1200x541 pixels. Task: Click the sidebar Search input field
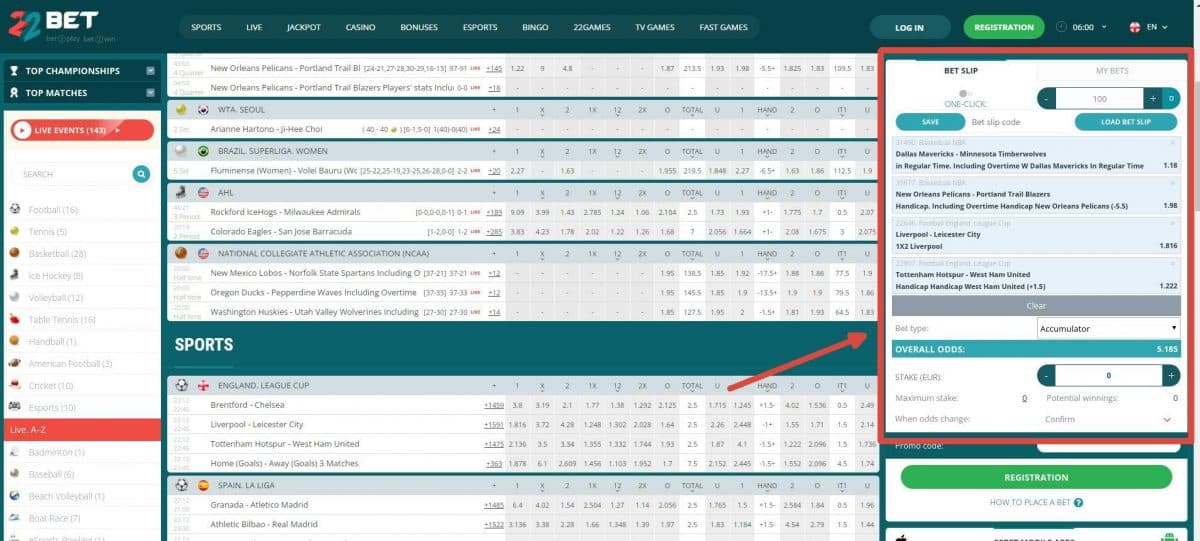tap(74, 174)
